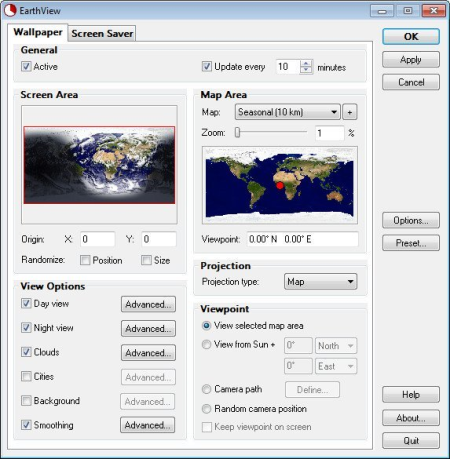Screen dimensions: 450x459
Task: Click the Screen Area earth preview thumbnail
Action: (x=99, y=165)
